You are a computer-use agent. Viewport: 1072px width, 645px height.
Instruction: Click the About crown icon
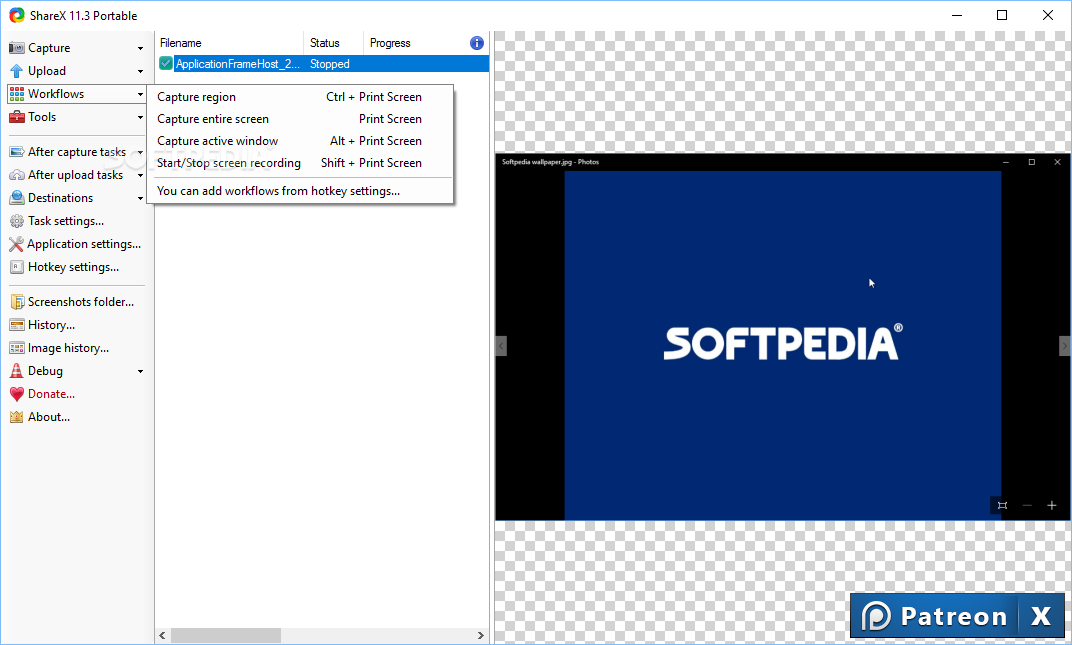click(16, 417)
